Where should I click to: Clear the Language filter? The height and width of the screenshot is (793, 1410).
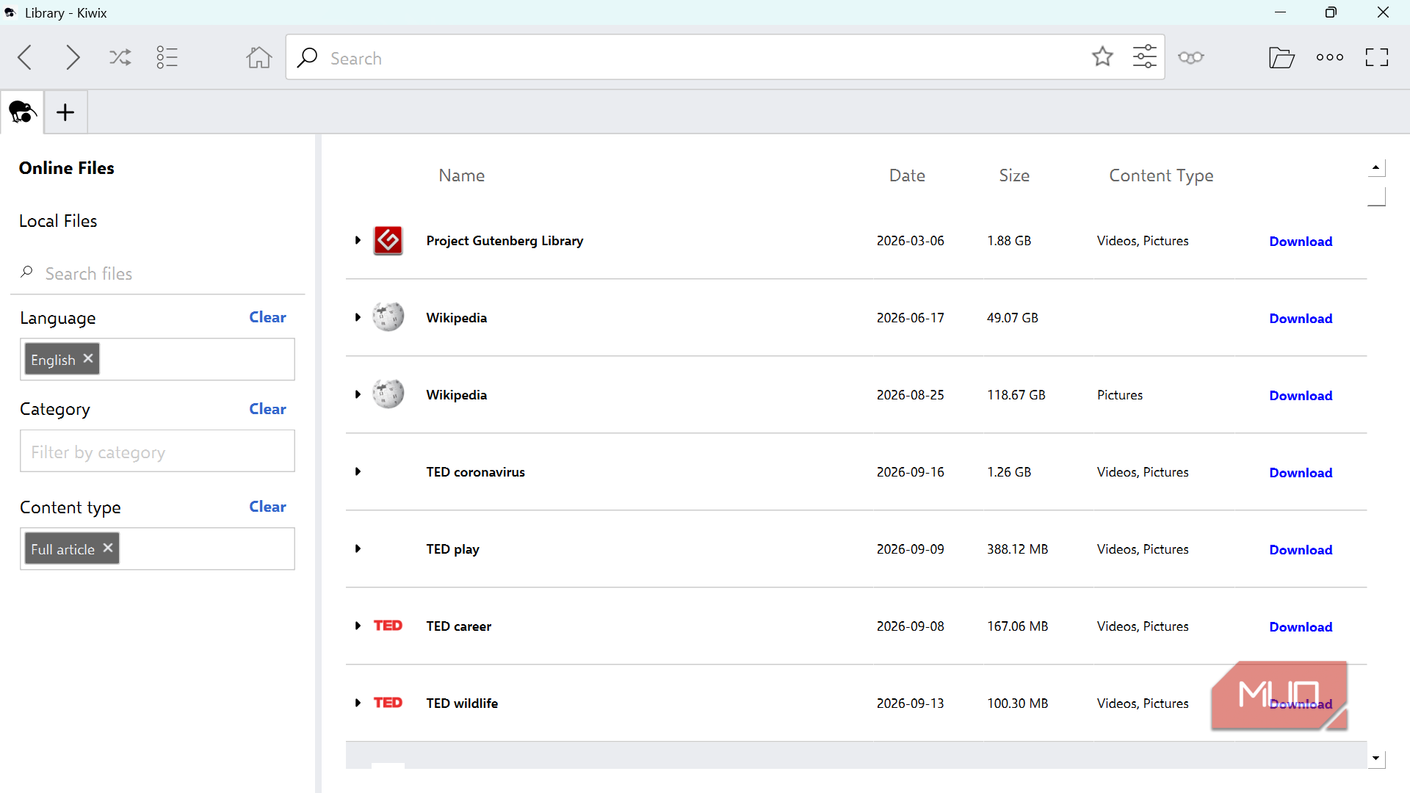pos(267,317)
